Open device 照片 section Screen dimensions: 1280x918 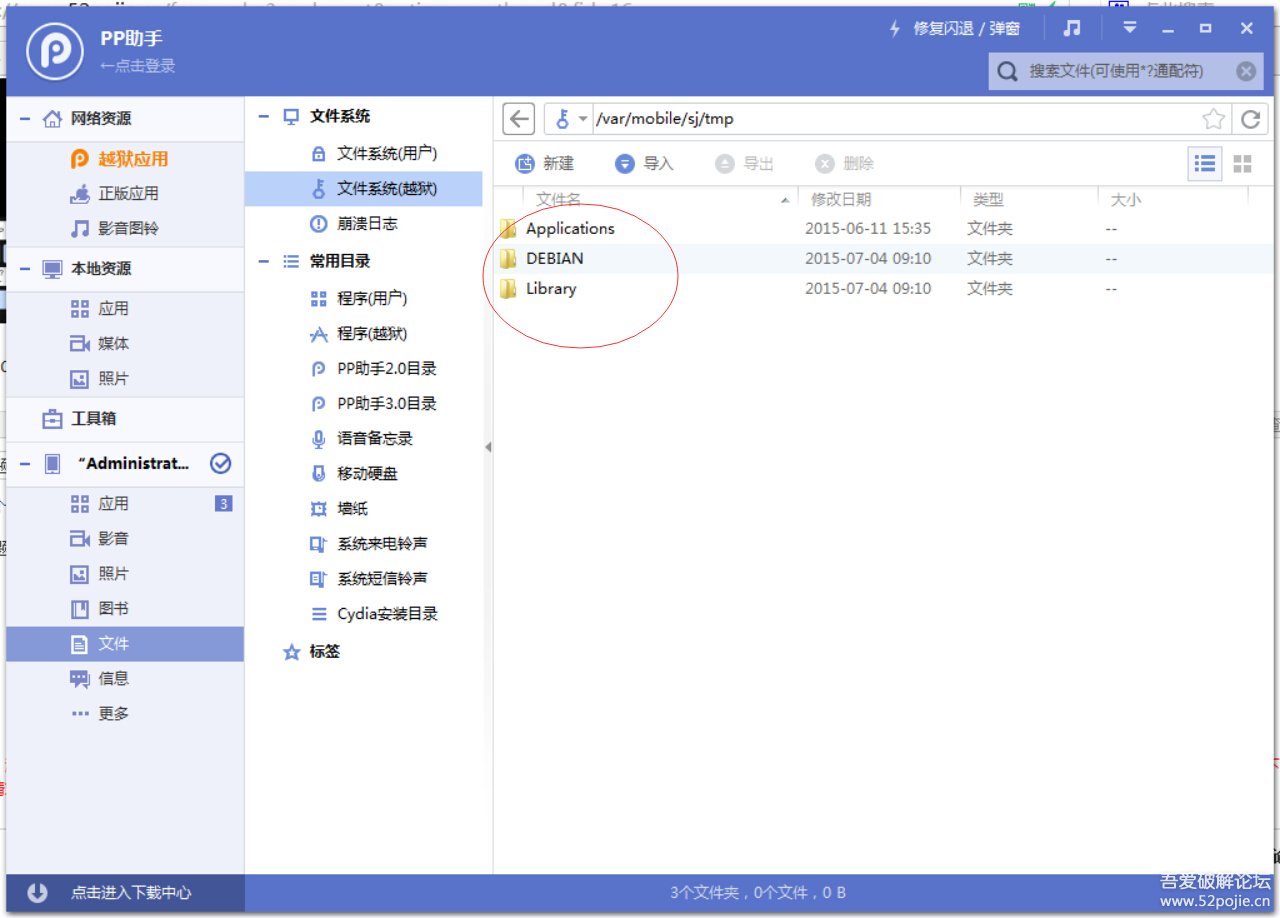point(125,574)
